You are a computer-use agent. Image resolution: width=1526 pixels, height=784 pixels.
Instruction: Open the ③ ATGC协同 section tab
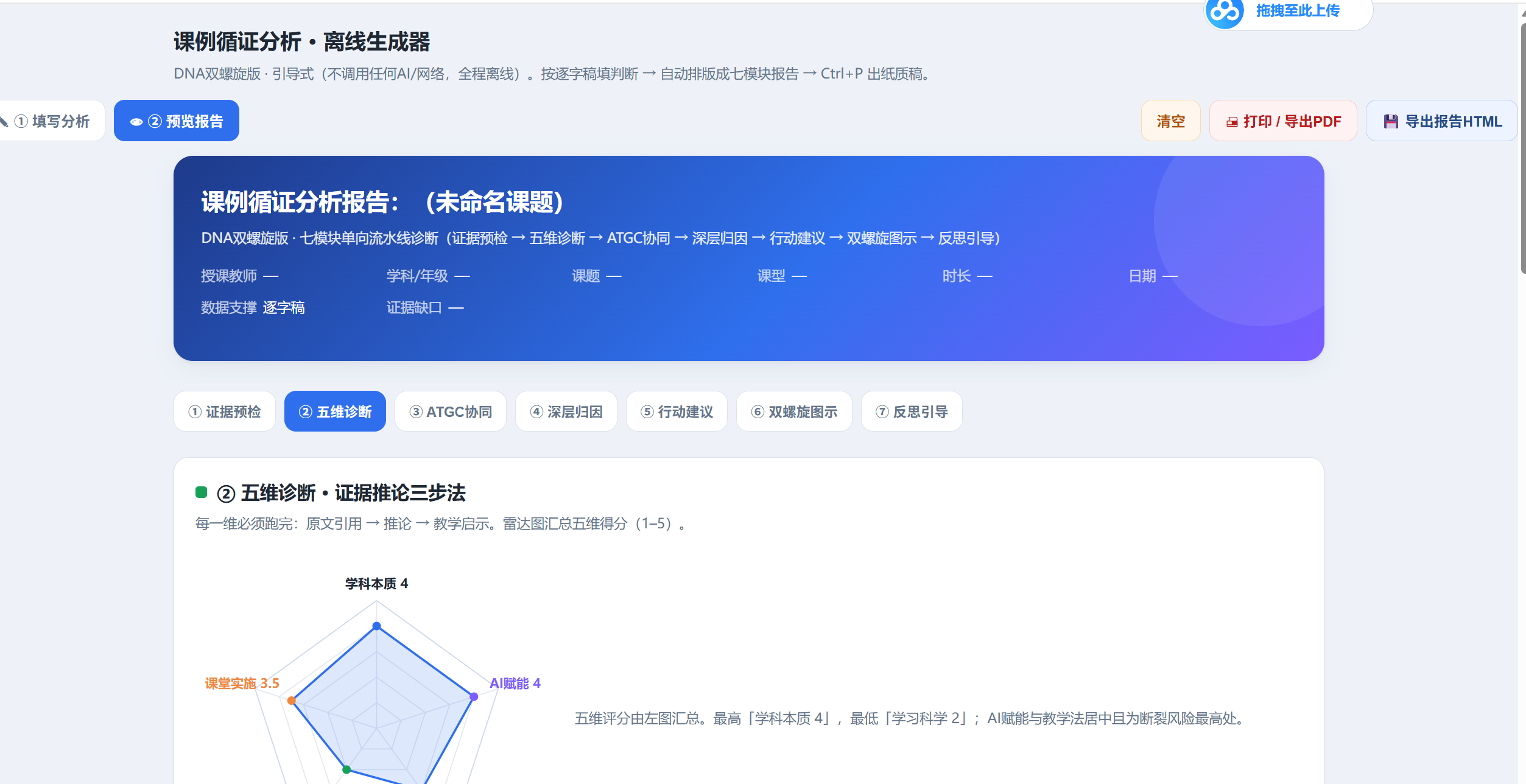coord(451,411)
